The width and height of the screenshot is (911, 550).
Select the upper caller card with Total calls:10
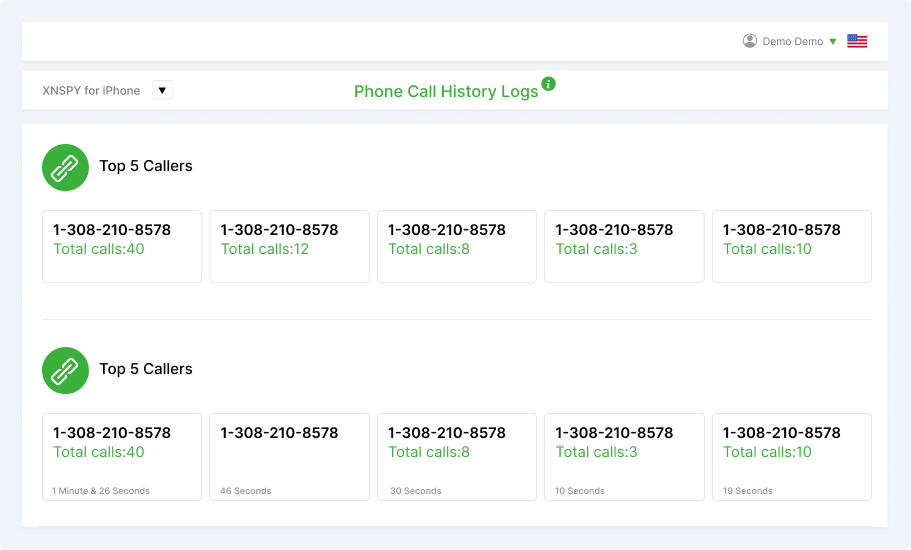tap(792, 246)
